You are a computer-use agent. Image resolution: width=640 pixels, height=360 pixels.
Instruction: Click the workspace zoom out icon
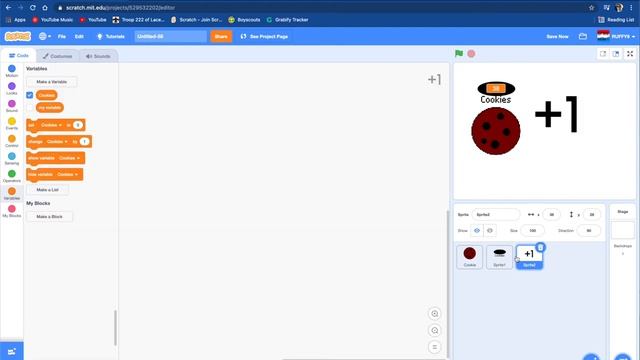435,331
